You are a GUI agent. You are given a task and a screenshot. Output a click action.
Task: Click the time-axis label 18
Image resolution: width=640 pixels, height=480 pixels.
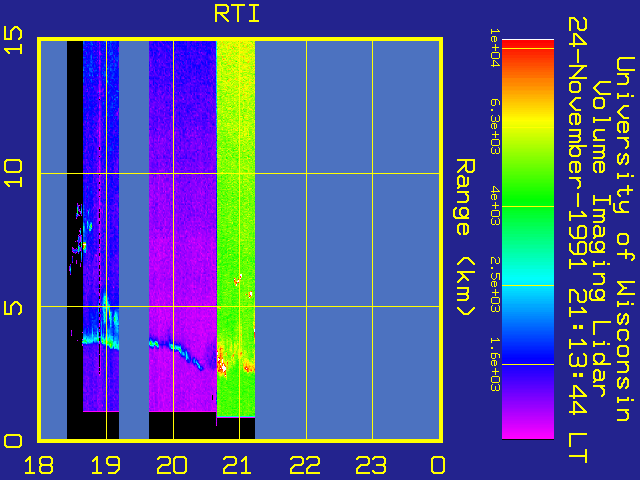[x=39, y=465]
